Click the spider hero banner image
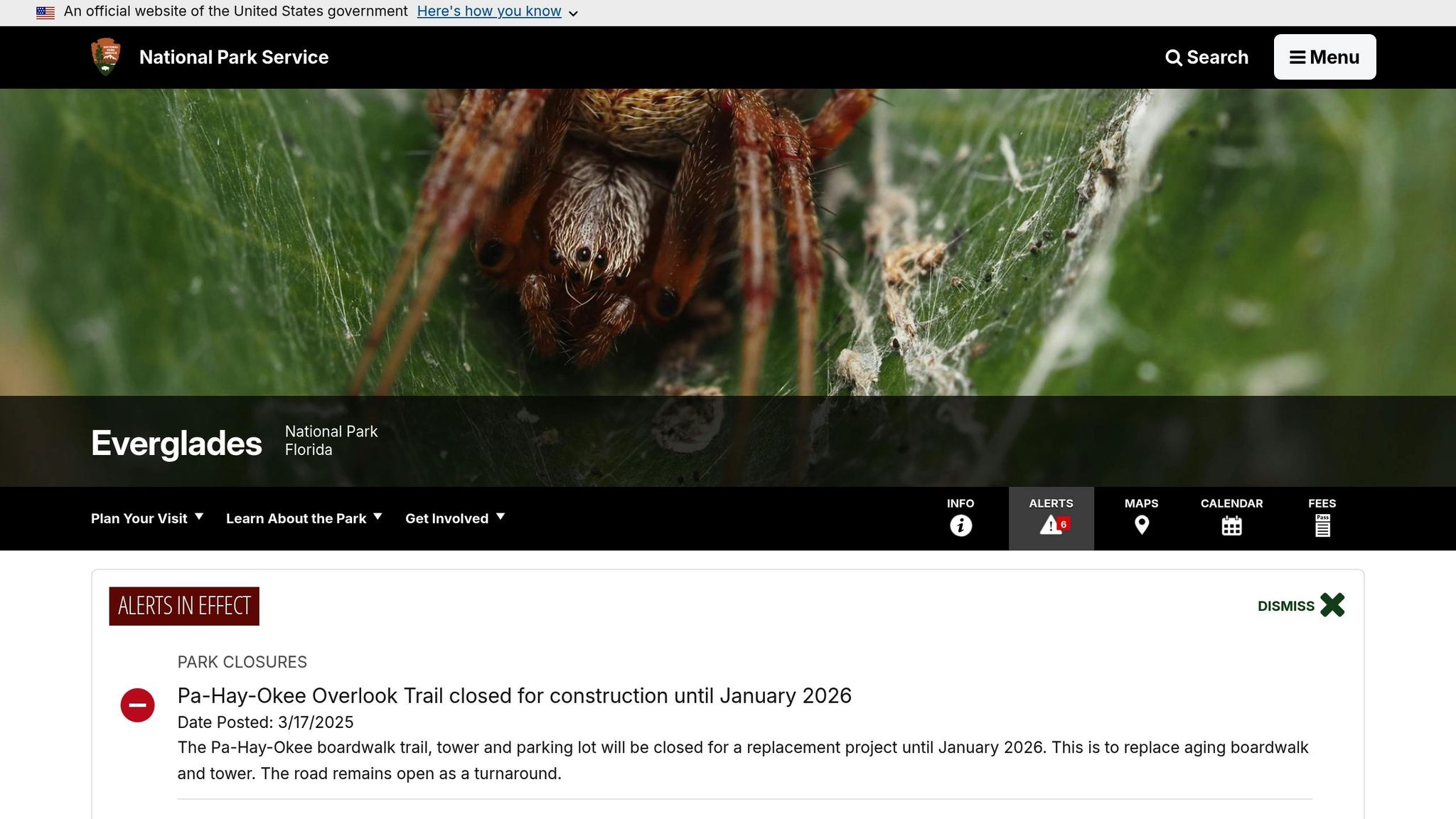 [x=728, y=242]
